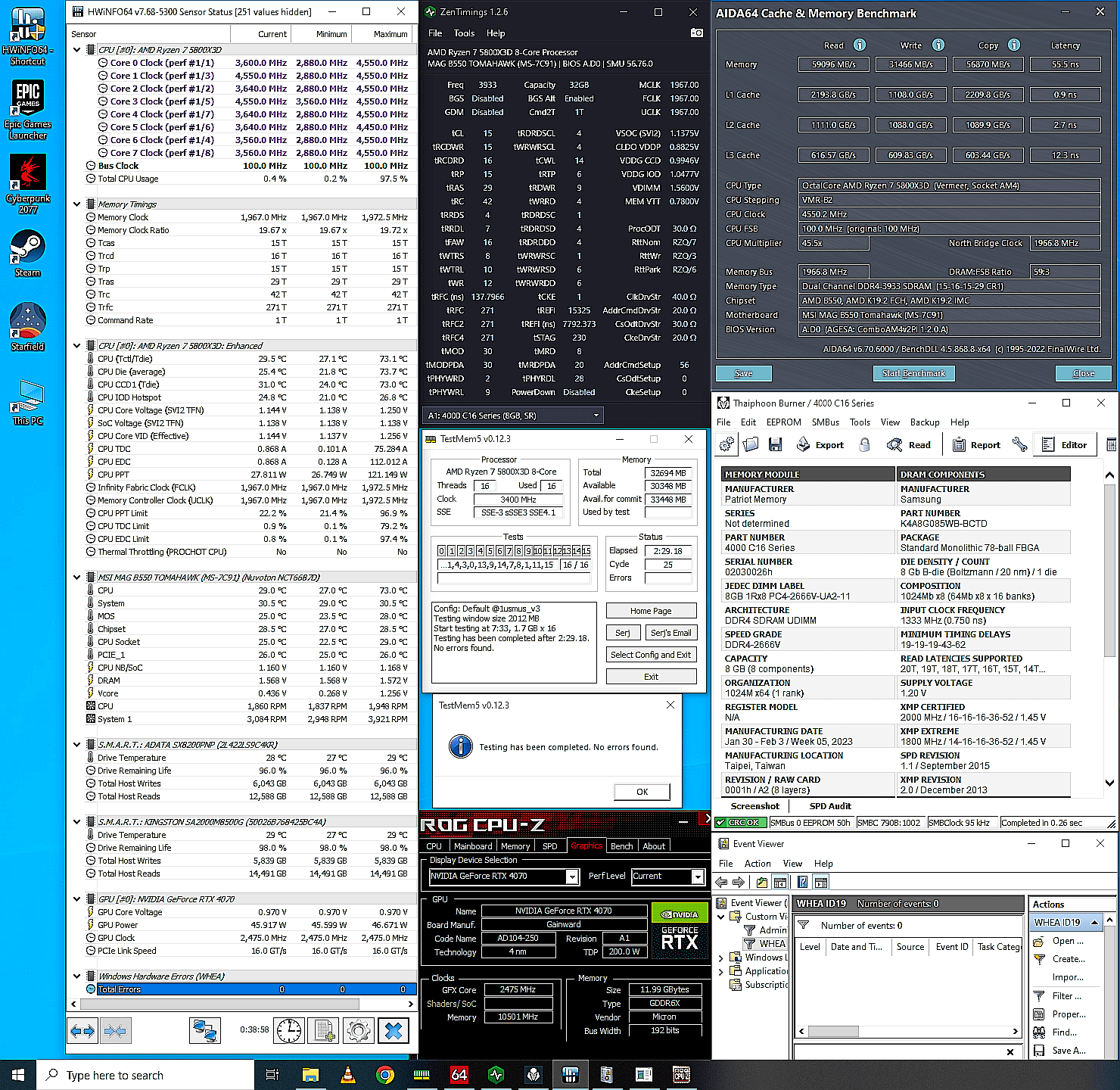
Task: Click Copy info icon in AIDA64
Action: point(1014,45)
